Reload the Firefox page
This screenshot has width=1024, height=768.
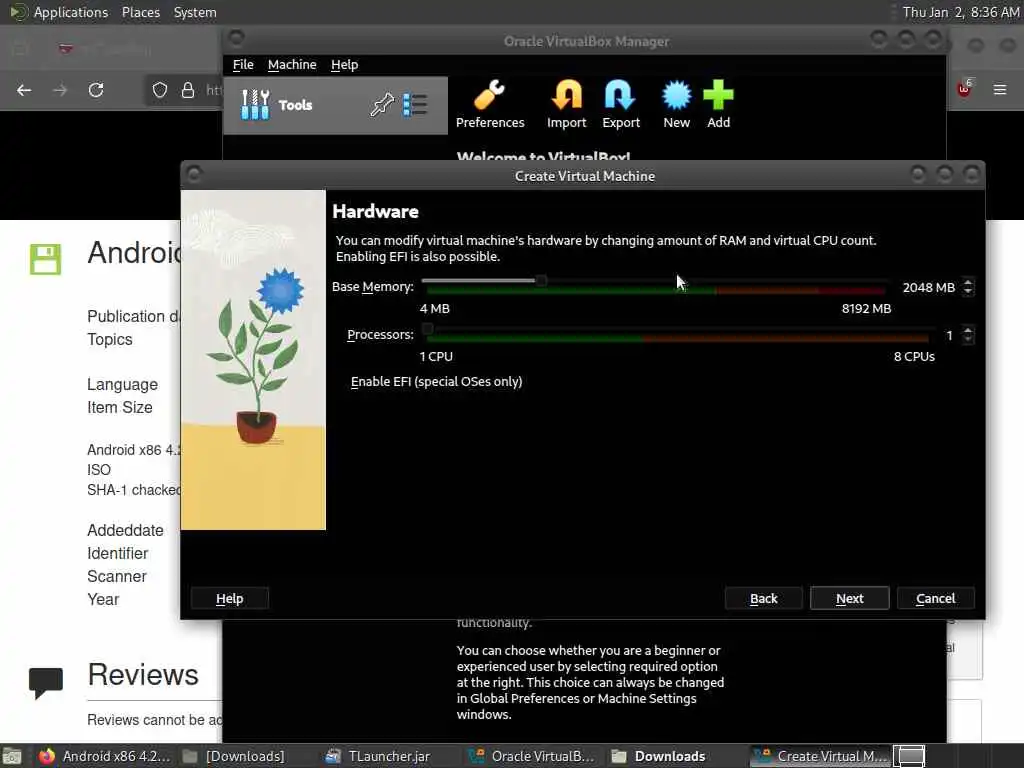coord(96,90)
